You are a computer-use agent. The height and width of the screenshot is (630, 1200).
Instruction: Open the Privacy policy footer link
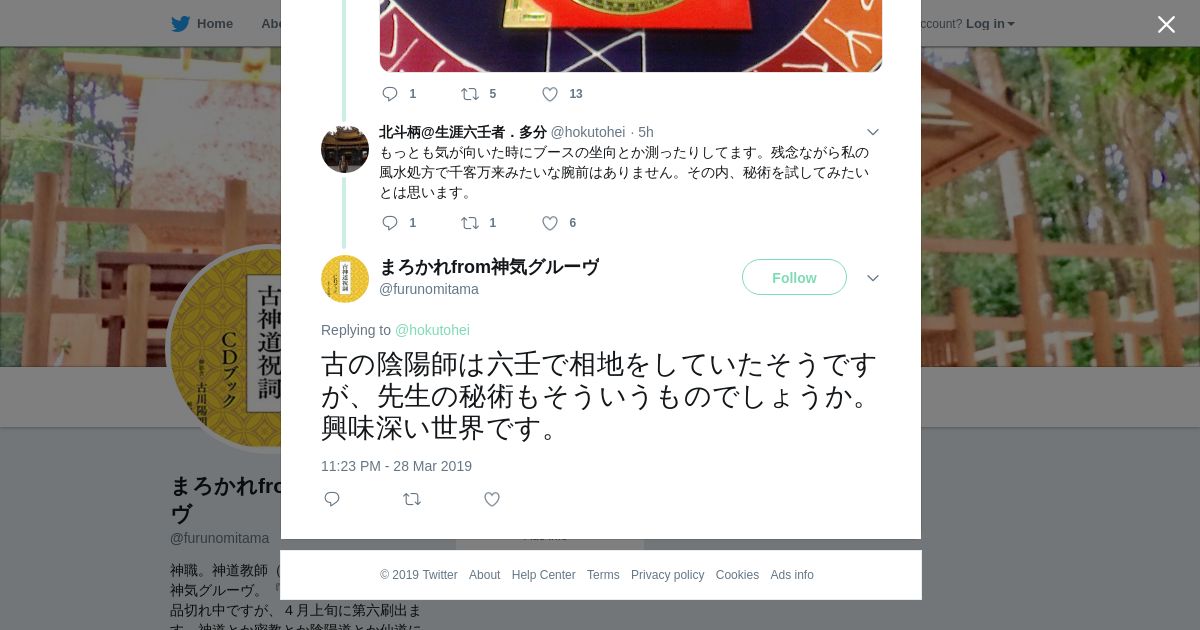click(x=667, y=575)
